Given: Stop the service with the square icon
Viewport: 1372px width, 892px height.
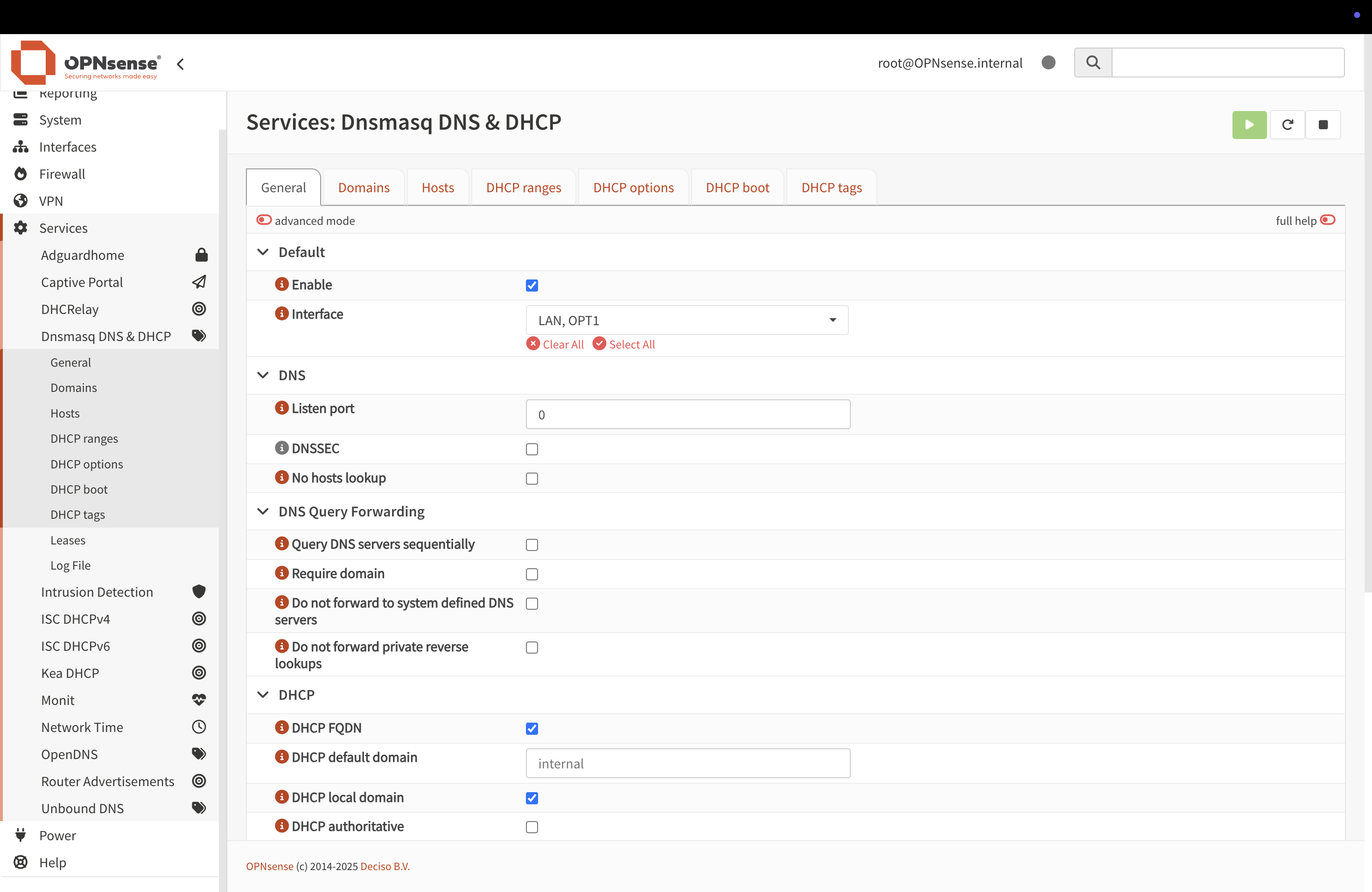Looking at the screenshot, I should coord(1323,125).
